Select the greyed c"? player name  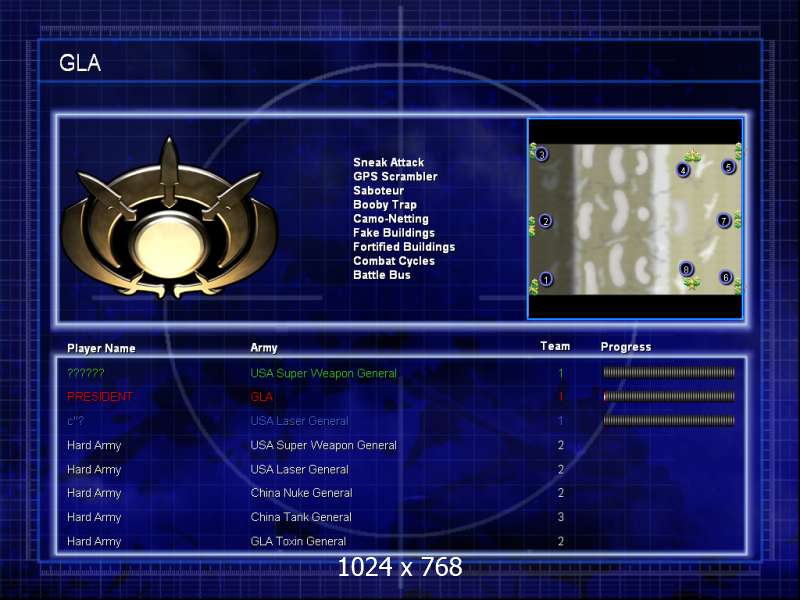tap(76, 421)
